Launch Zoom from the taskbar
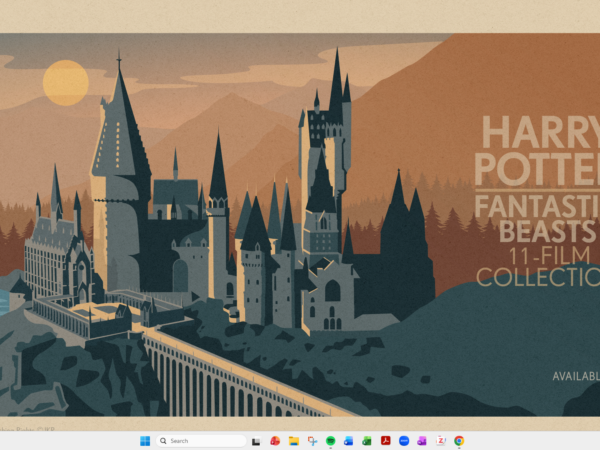Viewport: 600px width, 450px height. (404, 441)
